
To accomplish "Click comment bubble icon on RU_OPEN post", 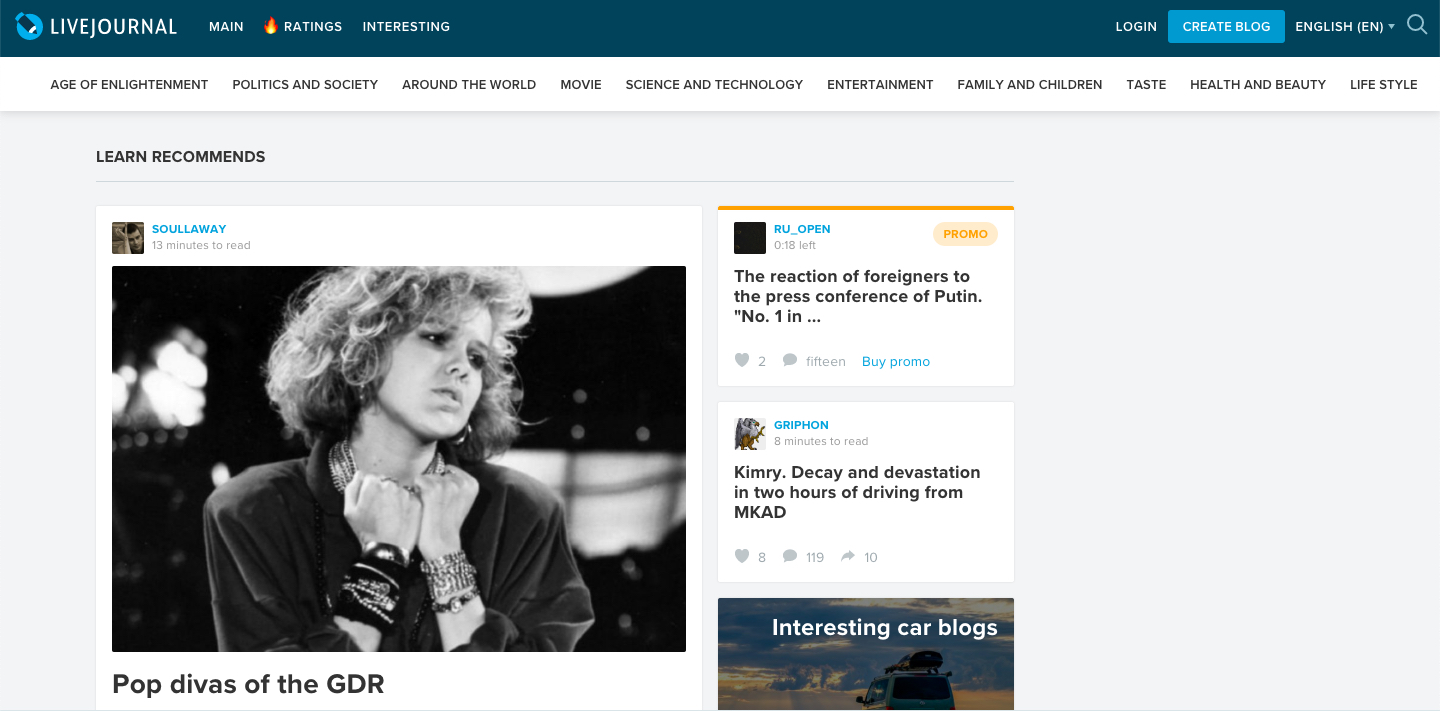I will (x=790, y=360).
